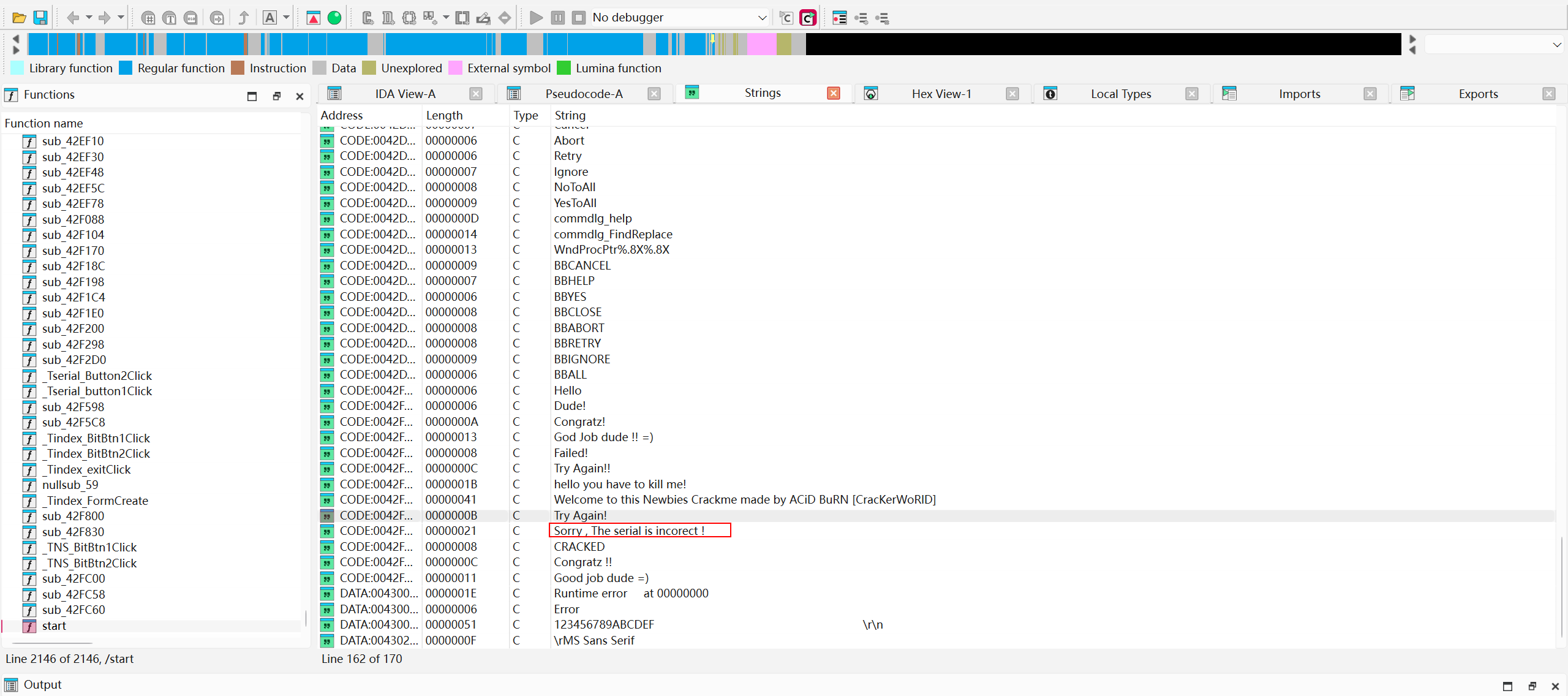Click the text search (T) icon
The height and width of the screenshot is (696, 1568).
(x=170, y=18)
